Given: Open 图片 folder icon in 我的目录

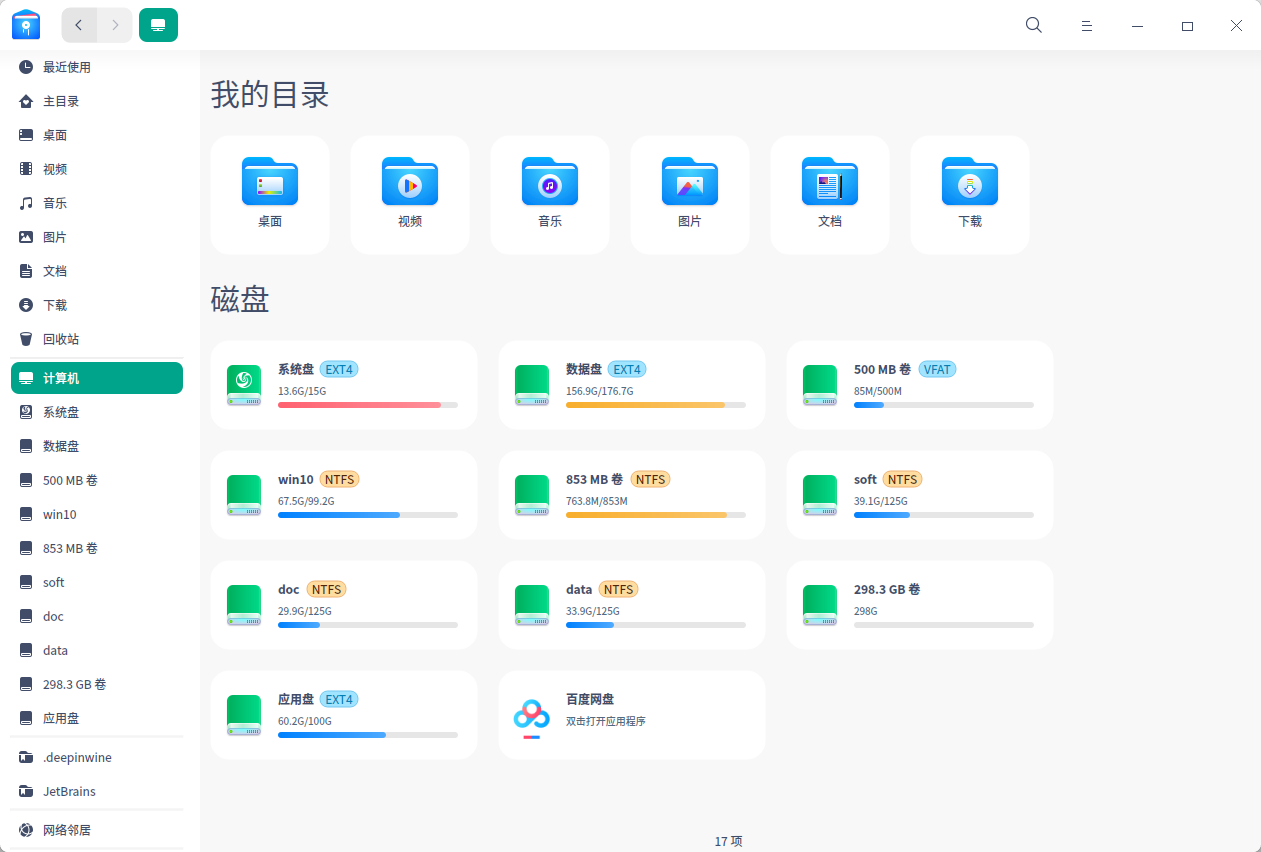Looking at the screenshot, I should [690, 181].
